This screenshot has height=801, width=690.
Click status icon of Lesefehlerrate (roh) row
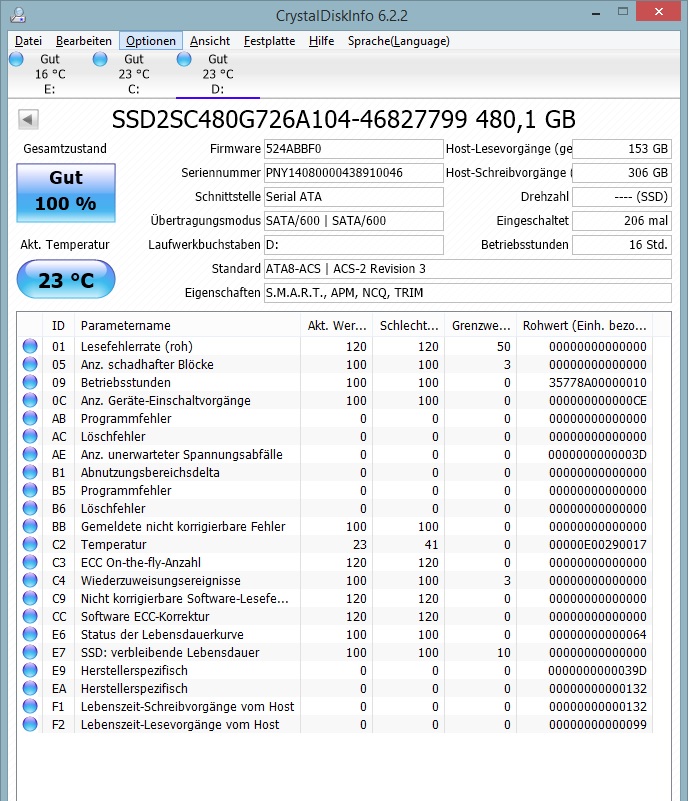30,346
